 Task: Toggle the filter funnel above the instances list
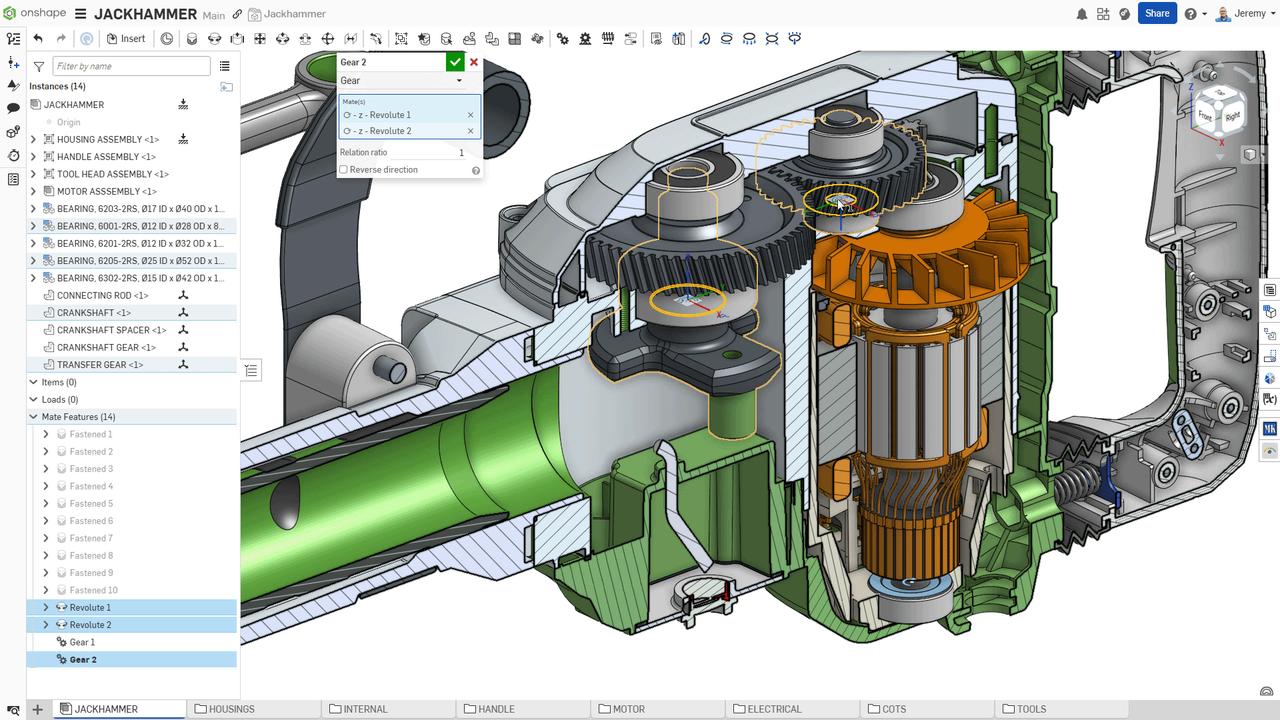click(38, 64)
